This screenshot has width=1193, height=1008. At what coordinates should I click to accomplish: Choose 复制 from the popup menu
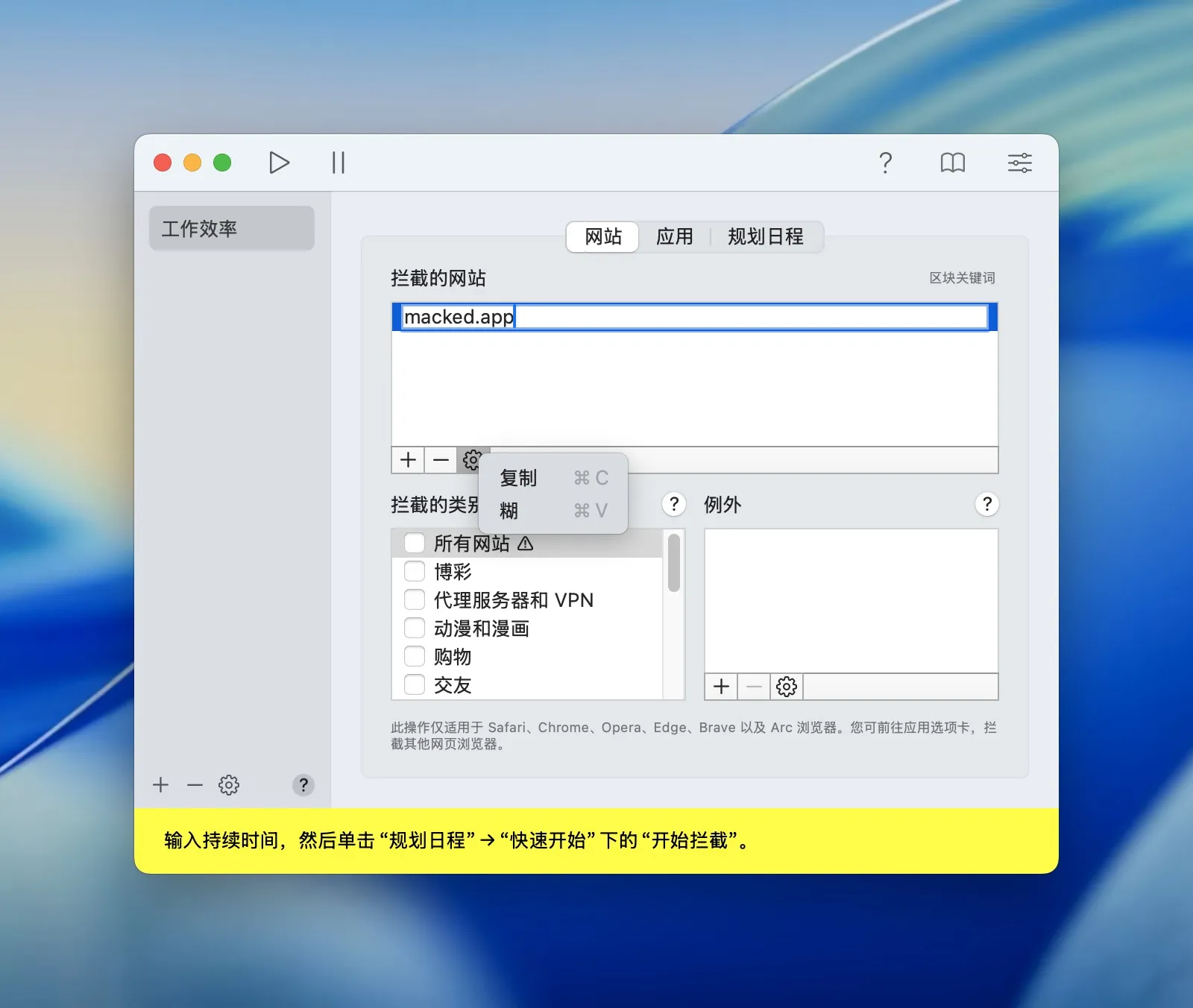pyautogui.click(x=553, y=478)
